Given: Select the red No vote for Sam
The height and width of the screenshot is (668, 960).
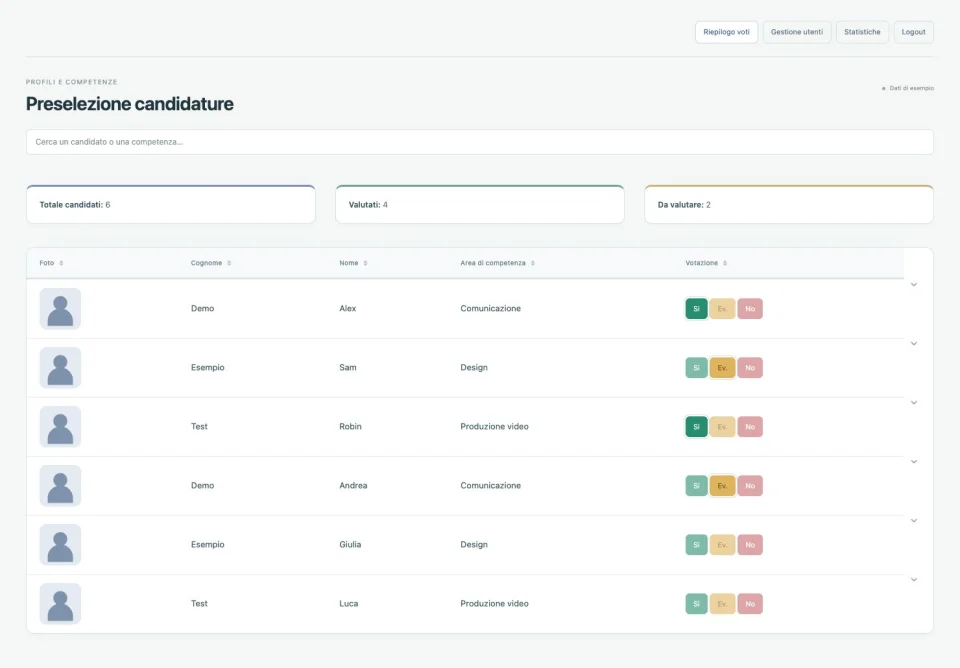Looking at the screenshot, I should pyautogui.click(x=750, y=368).
